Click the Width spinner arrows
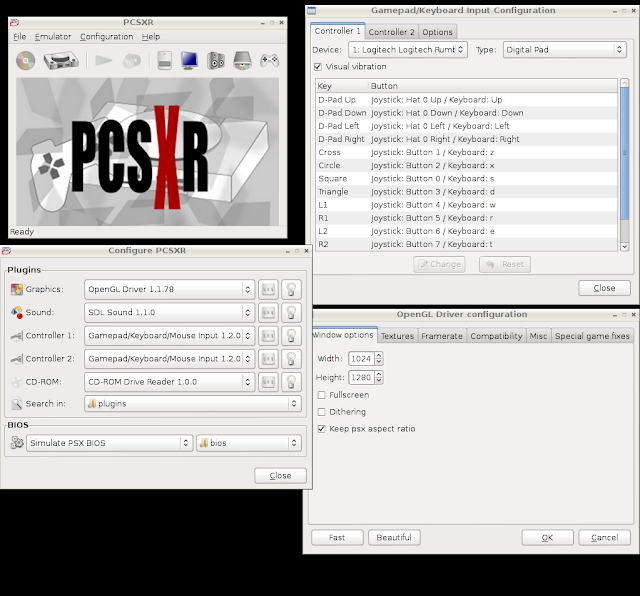 coord(379,359)
